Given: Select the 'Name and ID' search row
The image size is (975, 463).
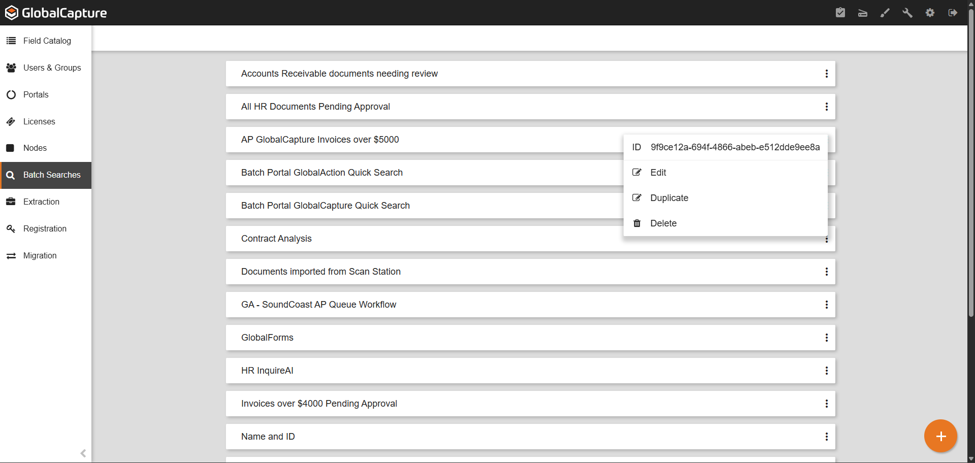Looking at the screenshot, I should point(530,436).
